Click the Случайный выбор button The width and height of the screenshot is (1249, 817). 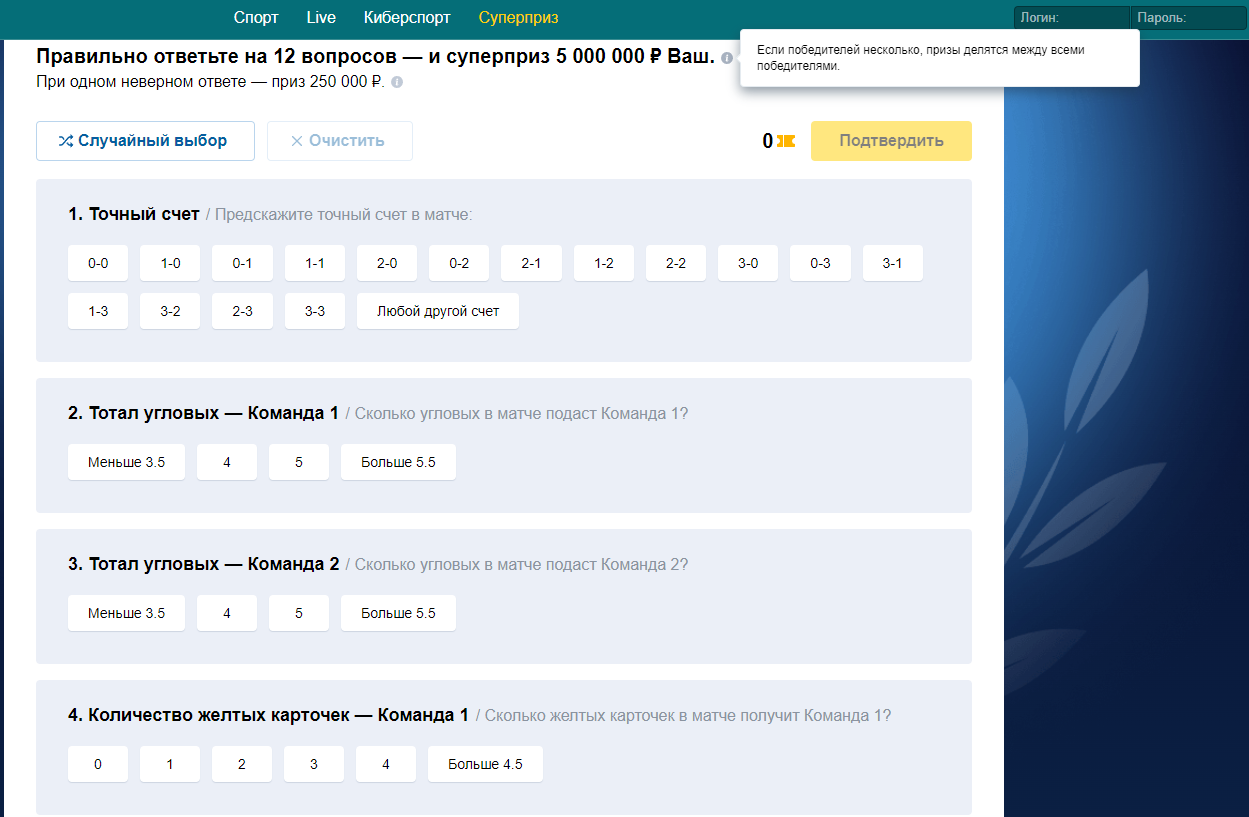click(145, 141)
